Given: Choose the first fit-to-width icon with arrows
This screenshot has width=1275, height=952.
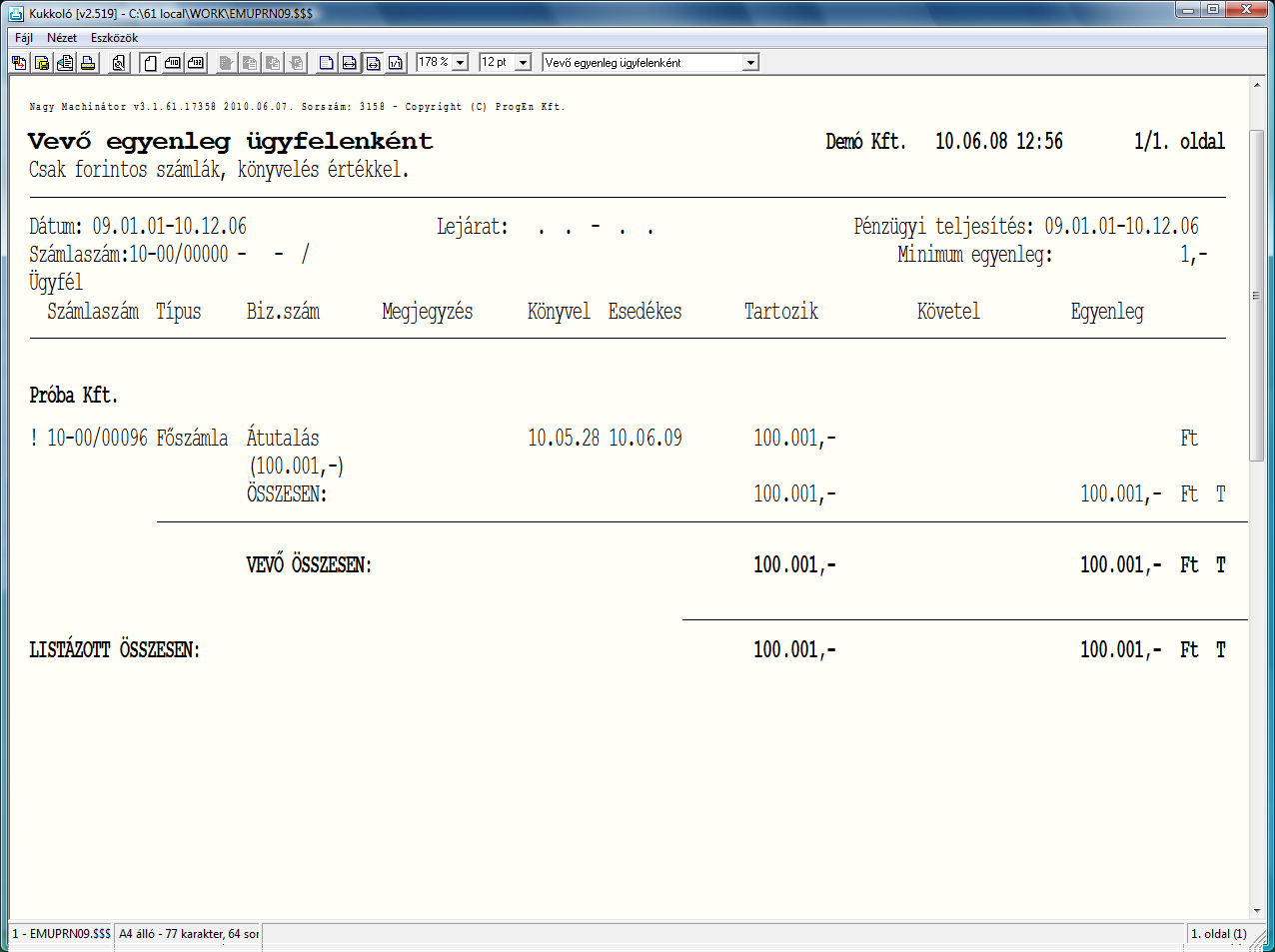Looking at the screenshot, I should click(350, 63).
